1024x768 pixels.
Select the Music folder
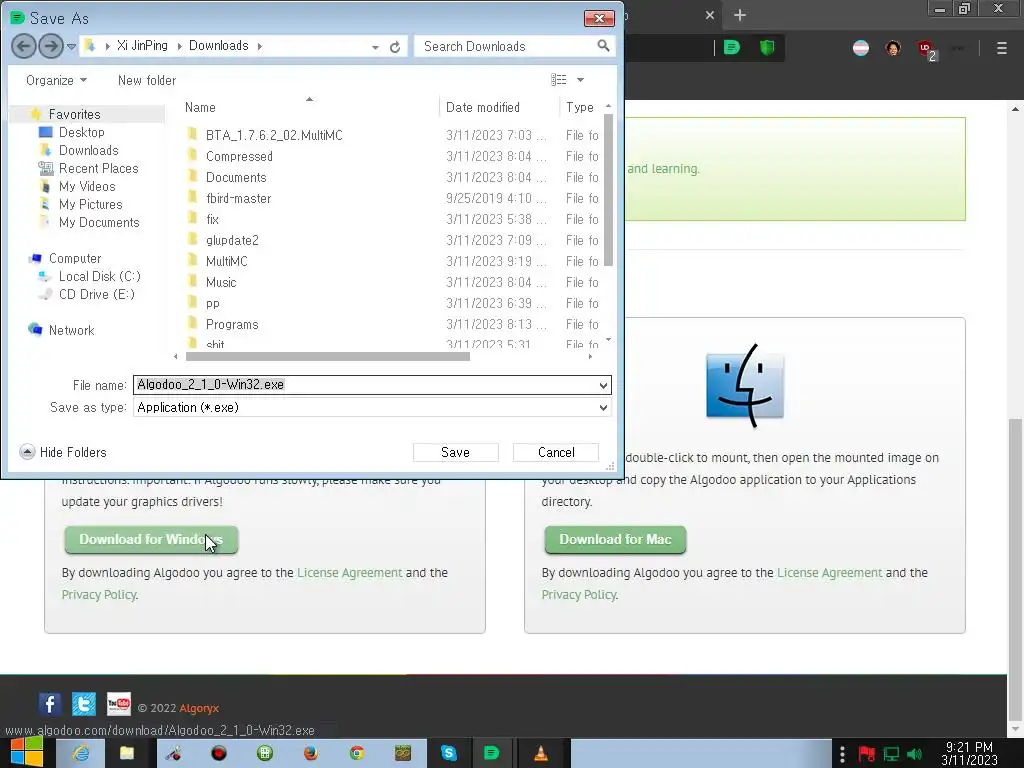221,282
